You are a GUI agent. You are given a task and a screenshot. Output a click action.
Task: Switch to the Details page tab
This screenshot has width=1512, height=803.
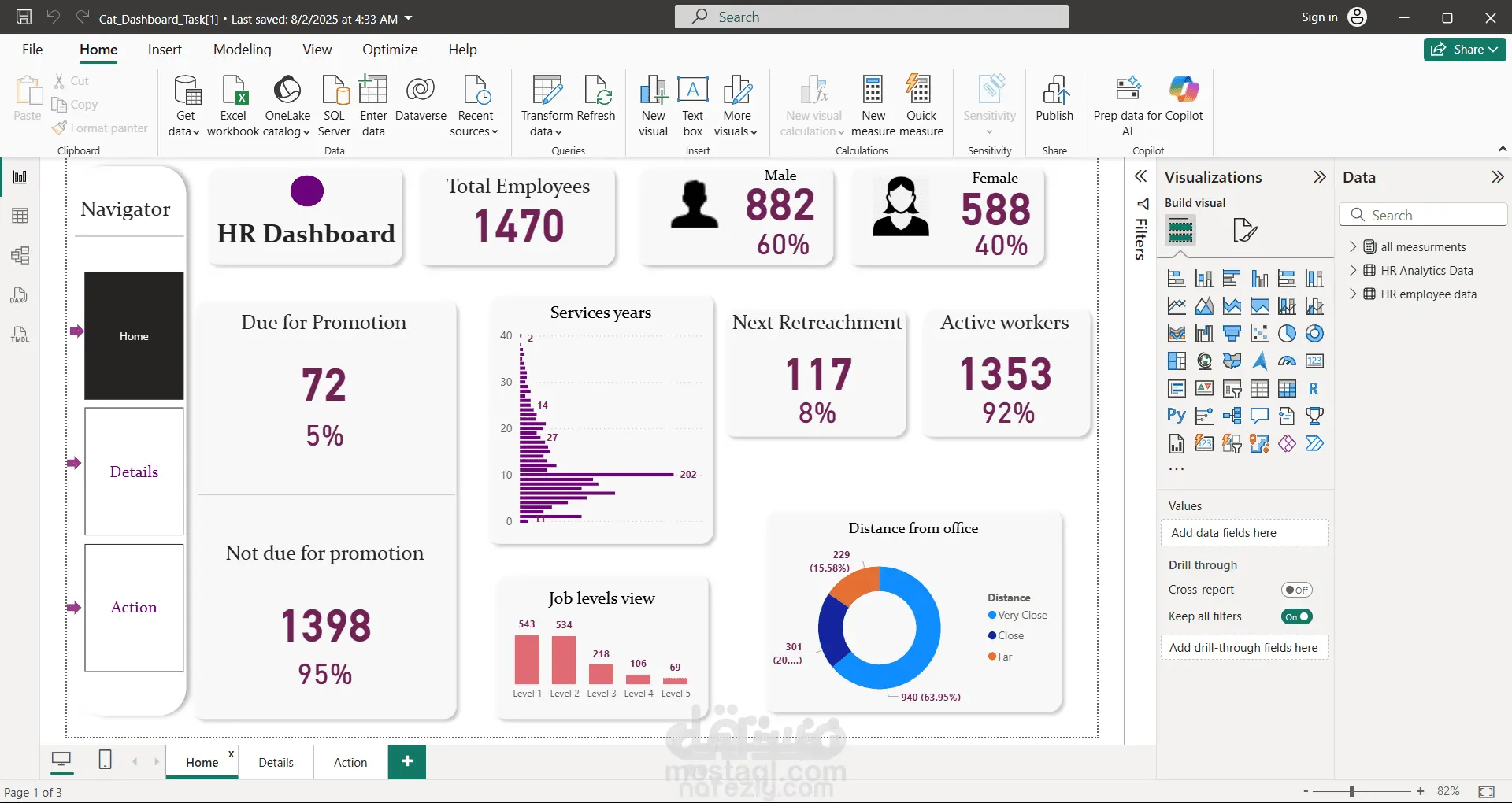click(276, 762)
